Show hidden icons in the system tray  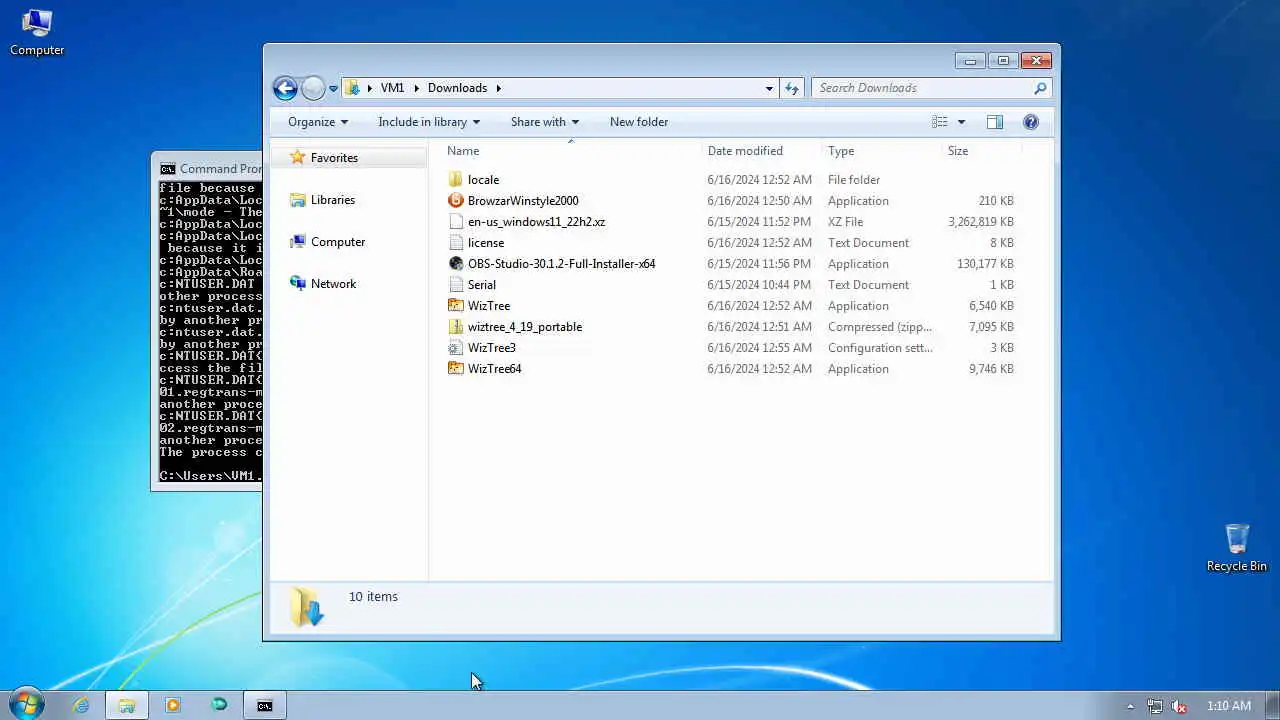coord(1130,706)
